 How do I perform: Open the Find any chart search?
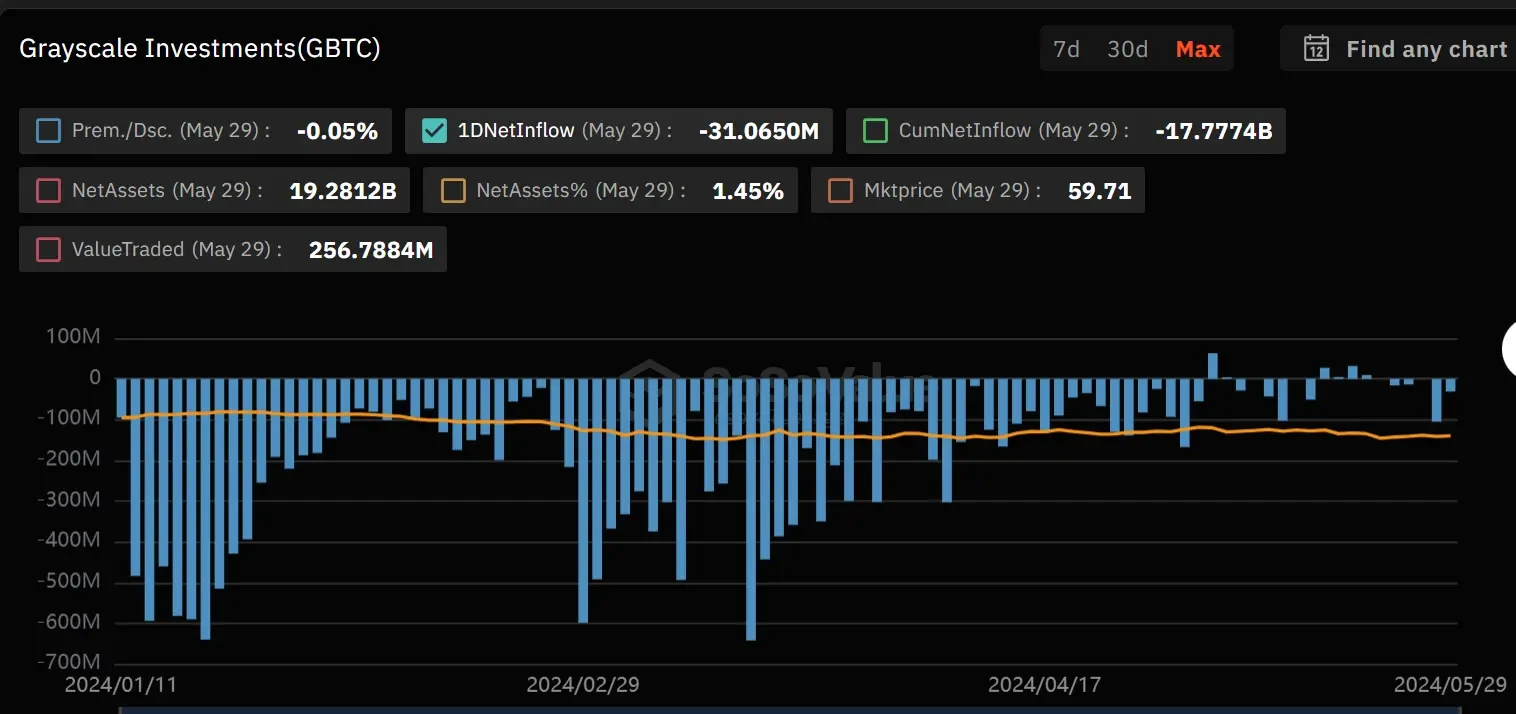[1427, 48]
